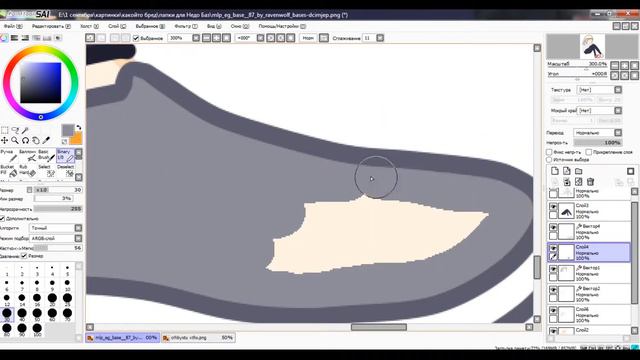Select the Вектор1 layer
This screenshot has width=640, height=360.
(589, 273)
